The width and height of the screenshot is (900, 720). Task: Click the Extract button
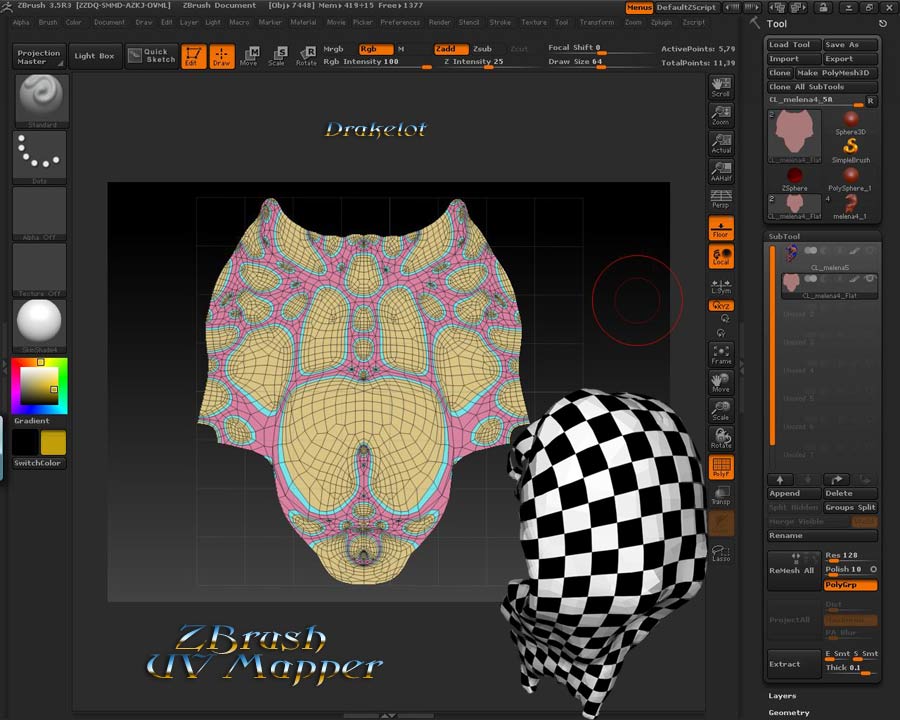[794, 664]
